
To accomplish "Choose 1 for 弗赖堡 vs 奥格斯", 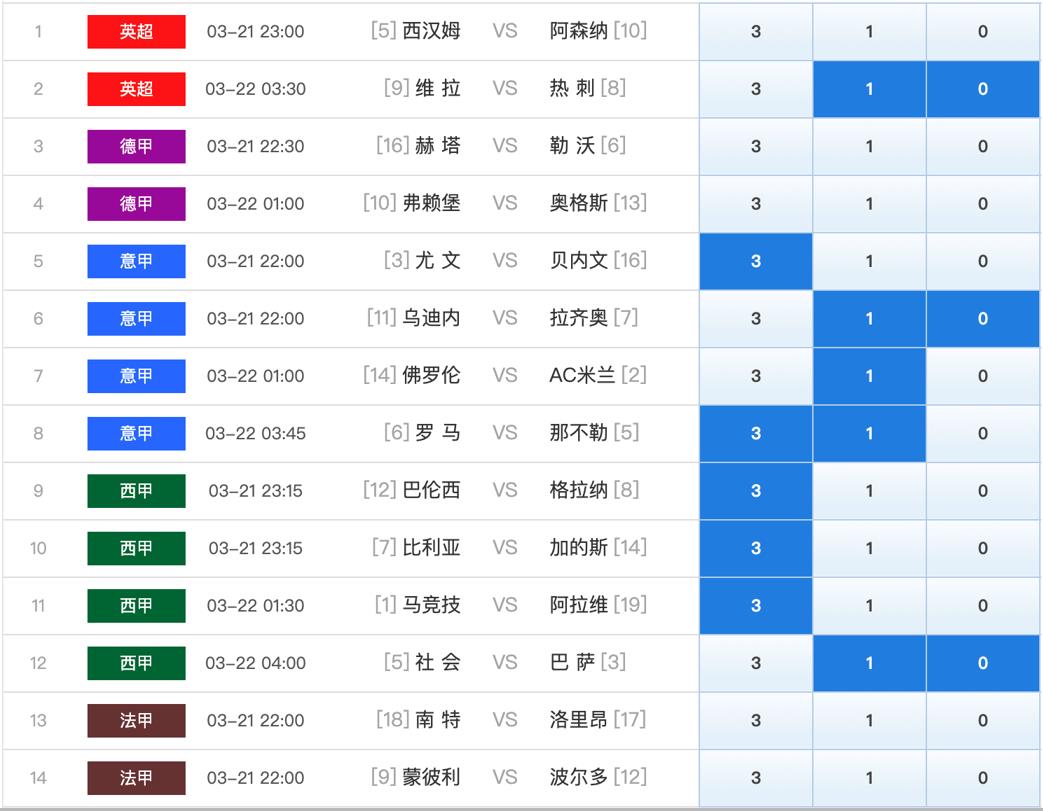I will pyautogui.click(x=869, y=204).
